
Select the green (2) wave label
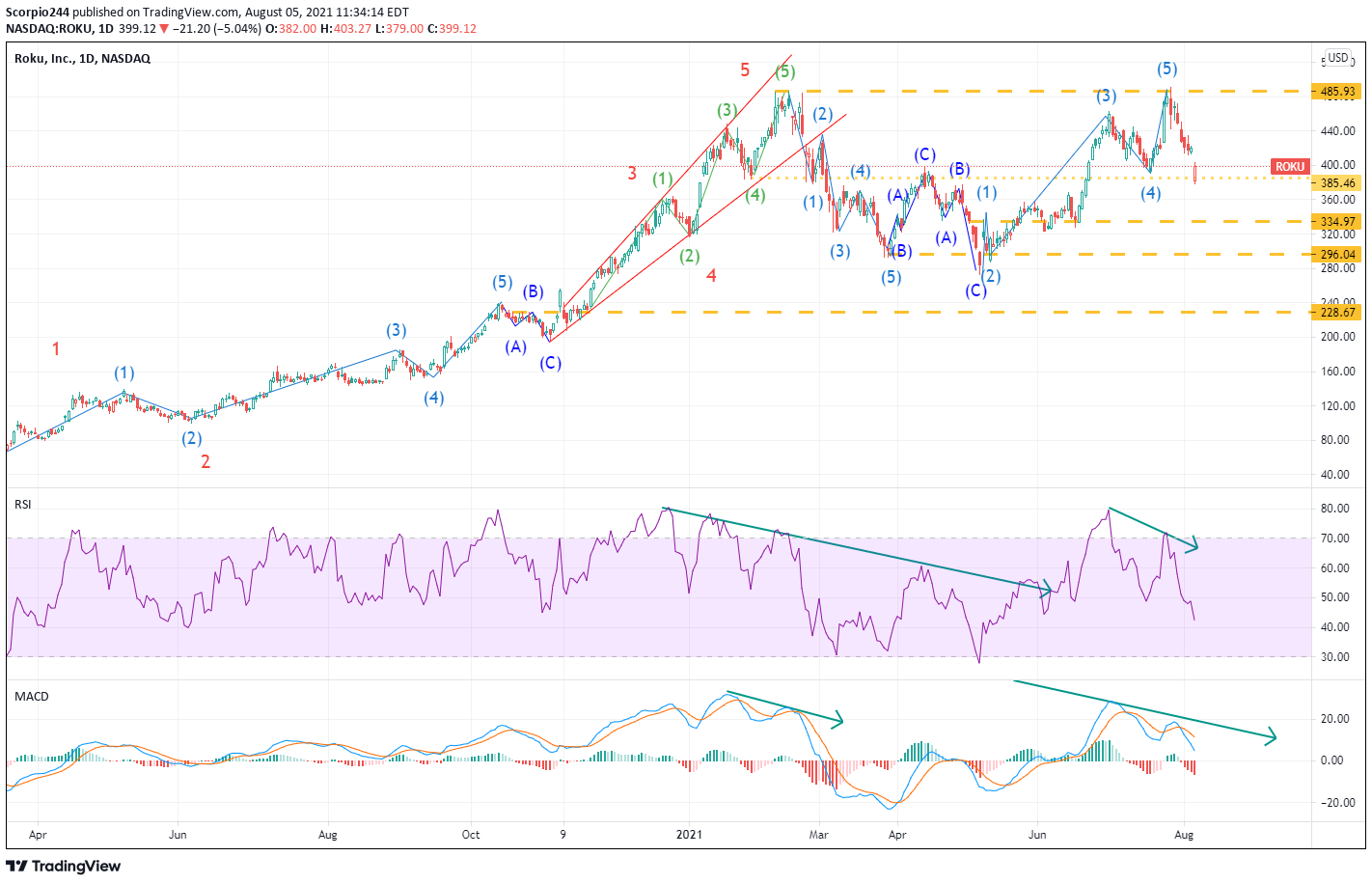(x=689, y=256)
